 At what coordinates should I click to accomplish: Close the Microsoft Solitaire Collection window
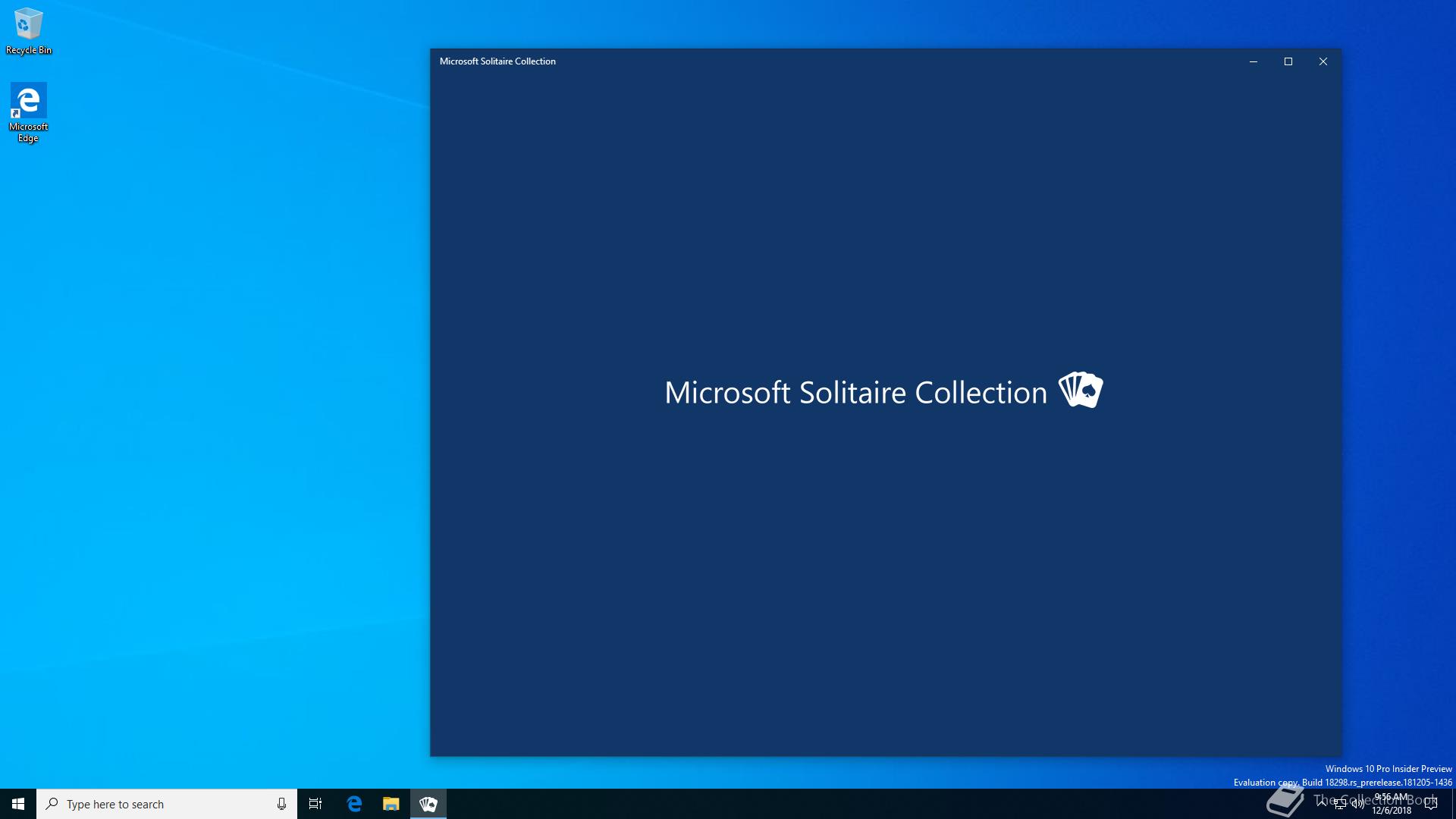(1323, 61)
